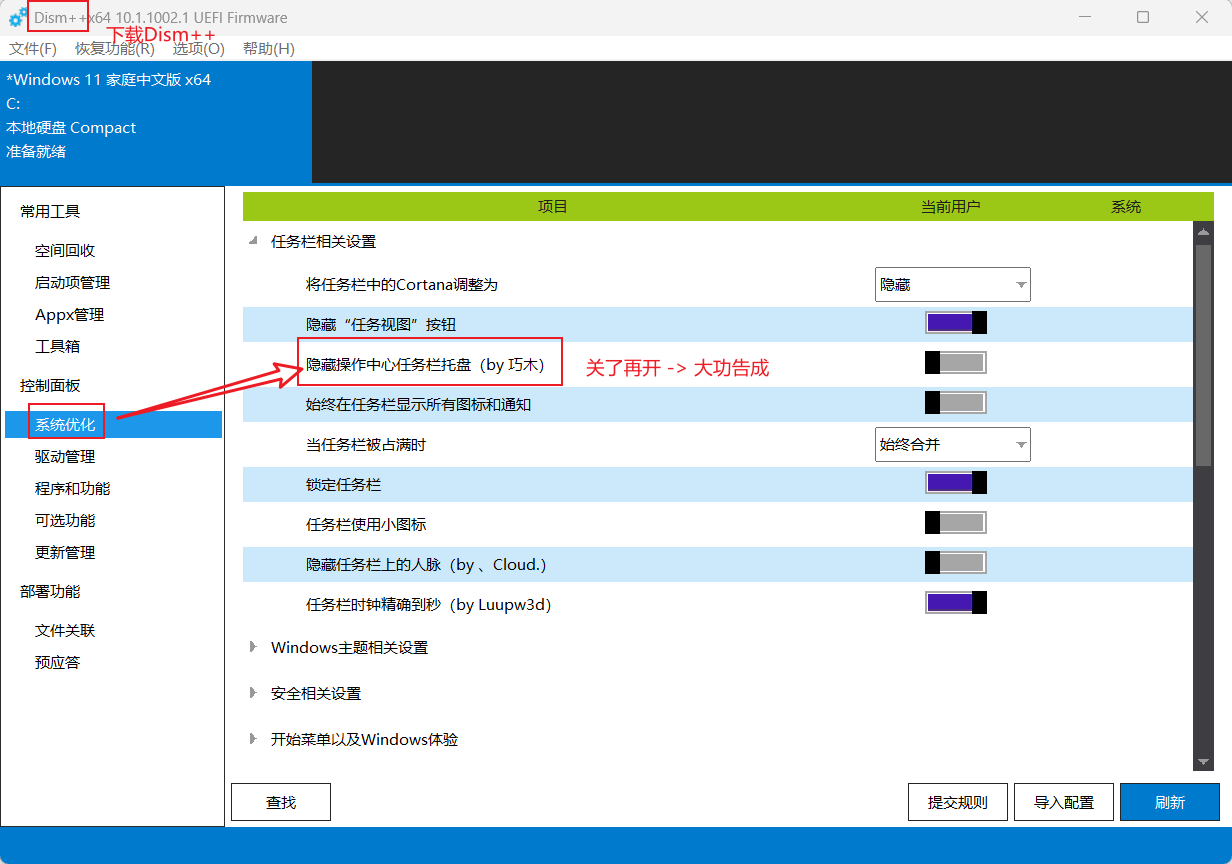Image resolution: width=1232 pixels, height=864 pixels.
Task: Enable 任务栏使用小图标 switch
Action: [956, 522]
